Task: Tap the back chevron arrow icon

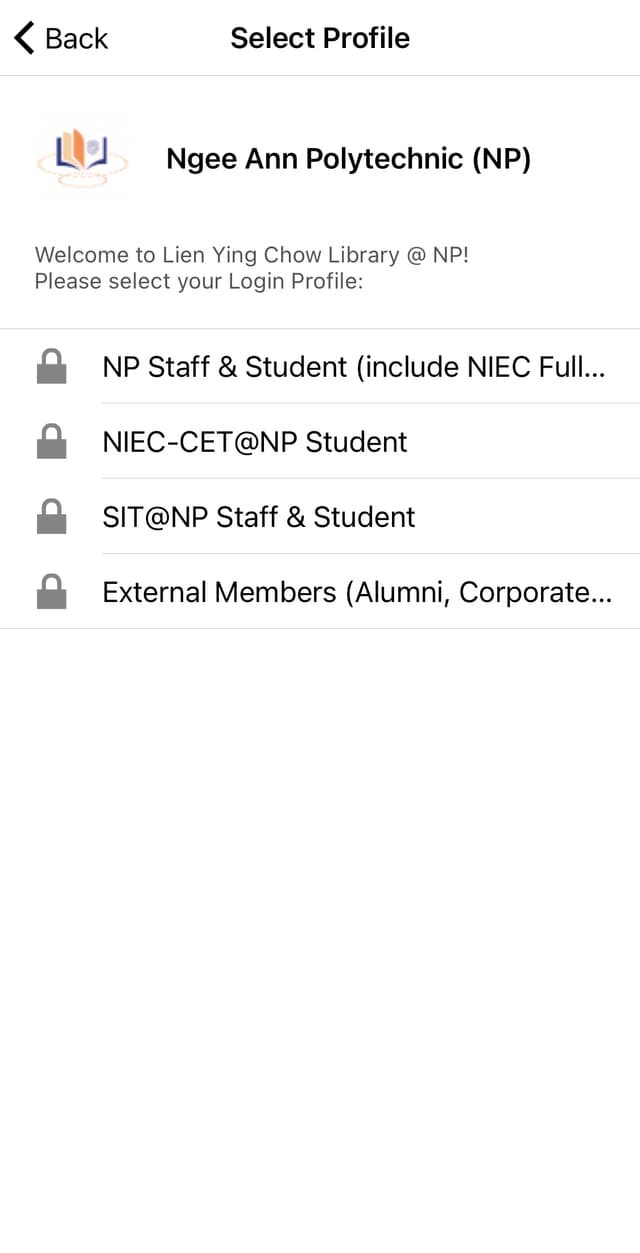Action: pos(24,38)
